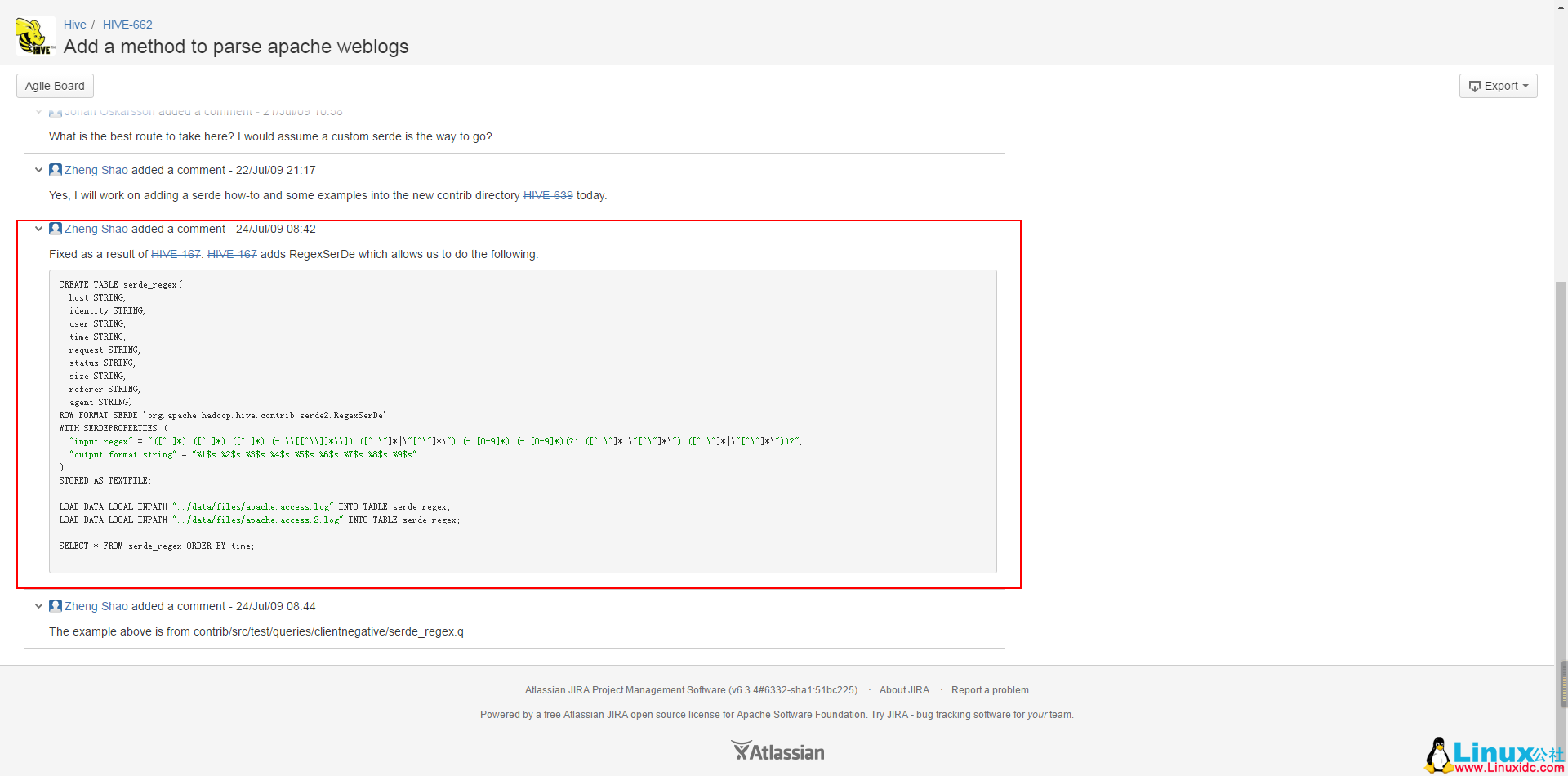Open Zheng Shao's profile from 24/Jul/09 08:44 comment
1568x776 pixels.
[96, 606]
